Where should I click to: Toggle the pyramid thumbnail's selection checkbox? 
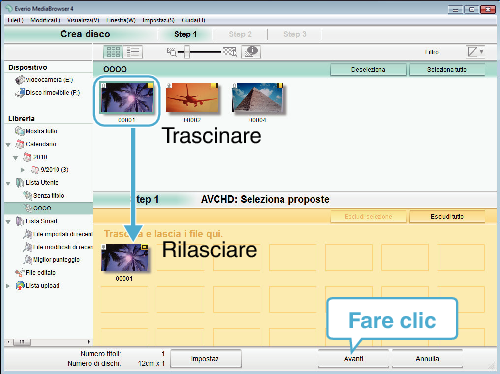[x=234, y=86]
